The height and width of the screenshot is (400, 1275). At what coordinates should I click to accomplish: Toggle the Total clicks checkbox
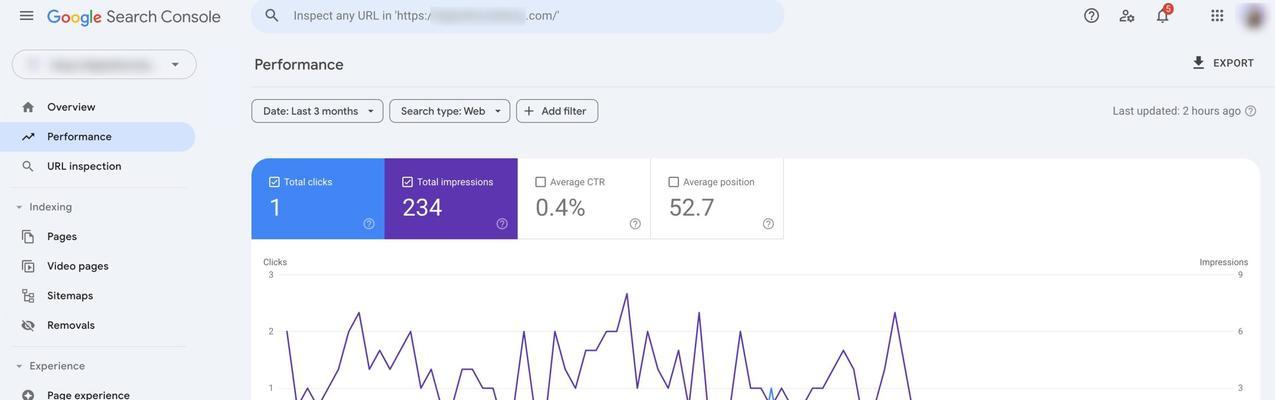coord(274,182)
